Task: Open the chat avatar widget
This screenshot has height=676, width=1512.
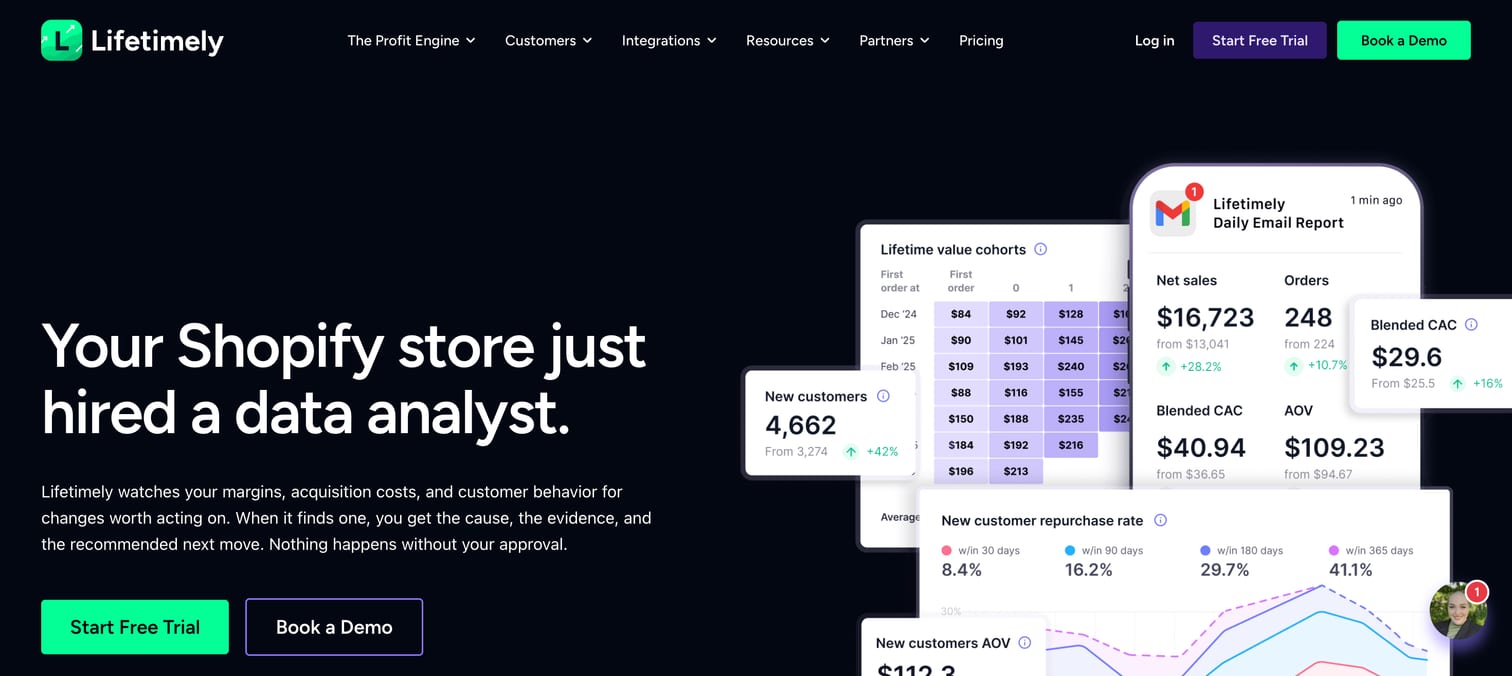Action: pyautogui.click(x=1457, y=611)
